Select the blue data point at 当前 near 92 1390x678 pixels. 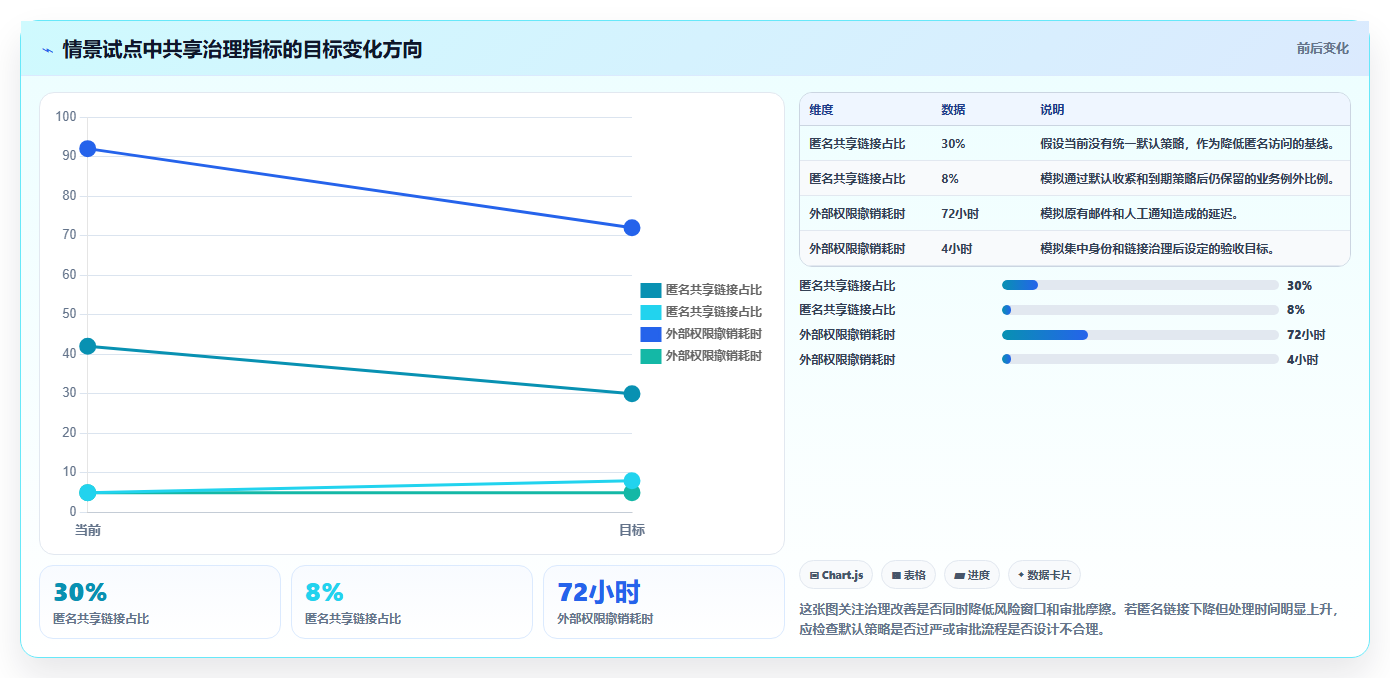88,149
